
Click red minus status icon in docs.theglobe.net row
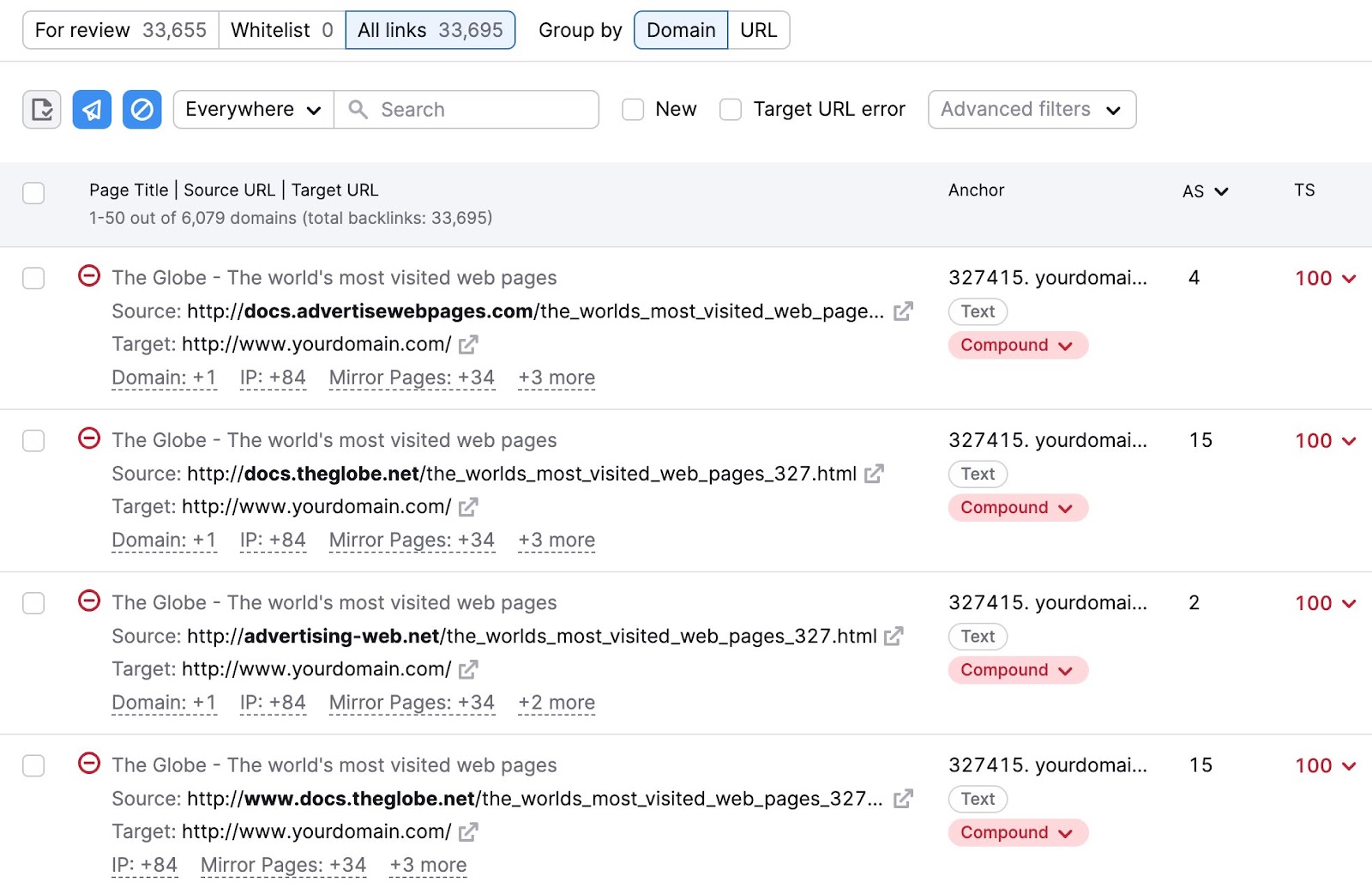click(89, 438)
